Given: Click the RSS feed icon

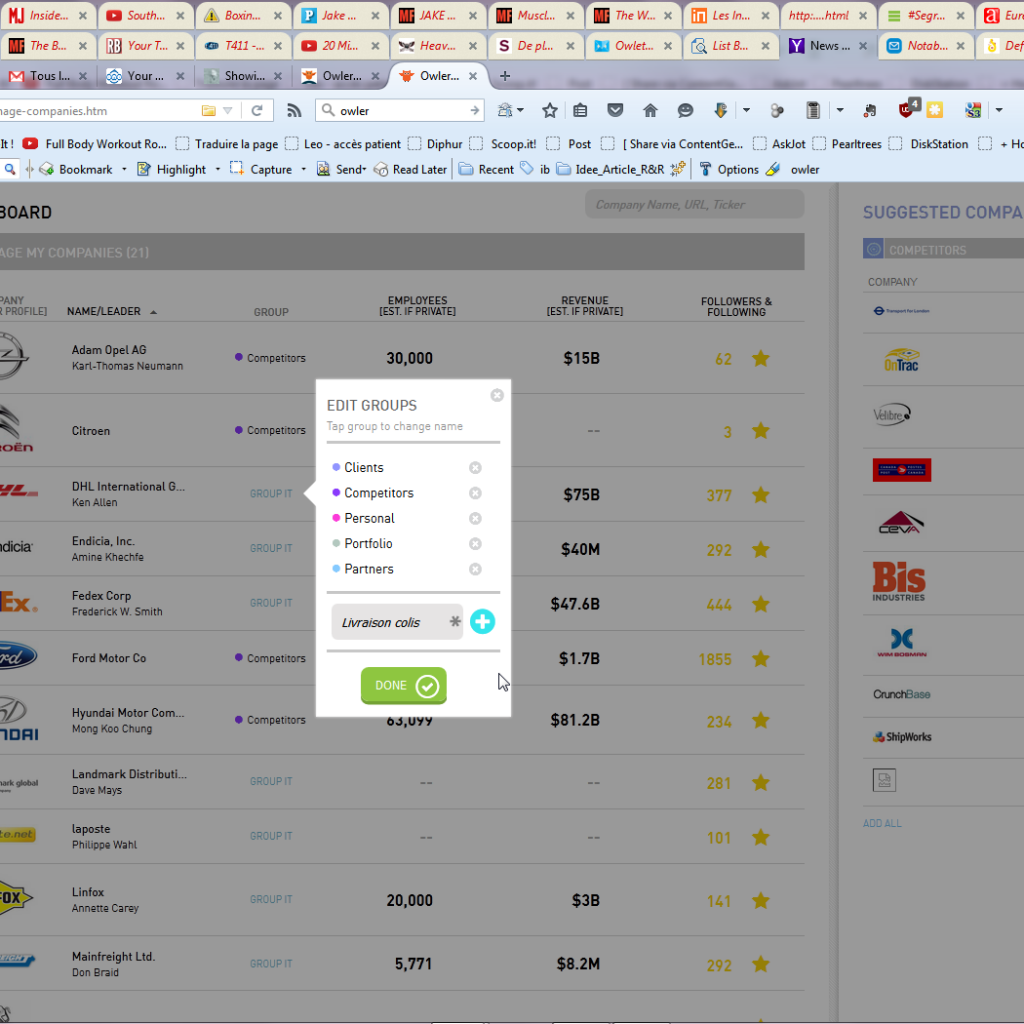Looking at the screenshot, I should click(294, 111).
